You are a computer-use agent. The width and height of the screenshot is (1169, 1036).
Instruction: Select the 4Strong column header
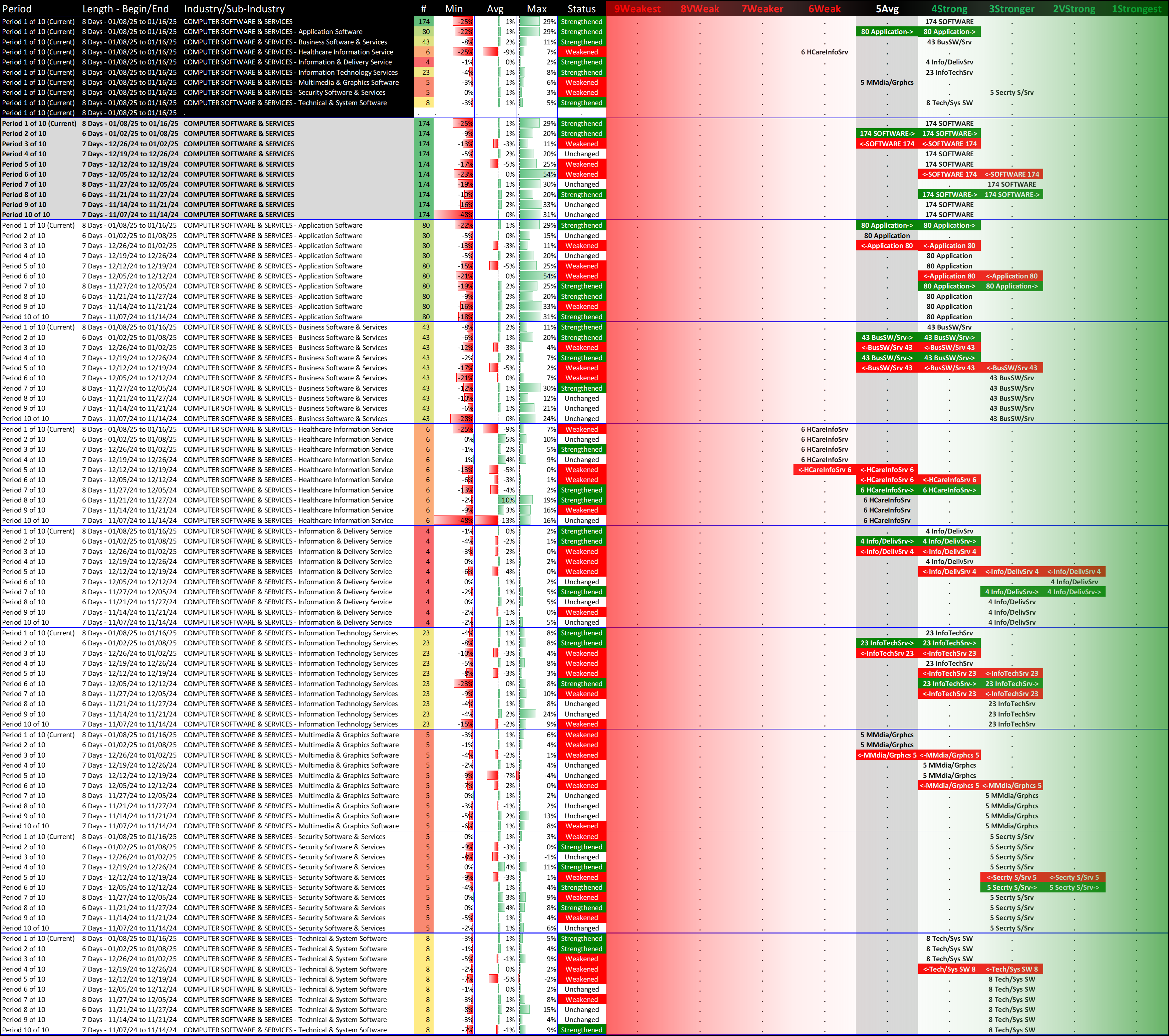tap(949, 9)
